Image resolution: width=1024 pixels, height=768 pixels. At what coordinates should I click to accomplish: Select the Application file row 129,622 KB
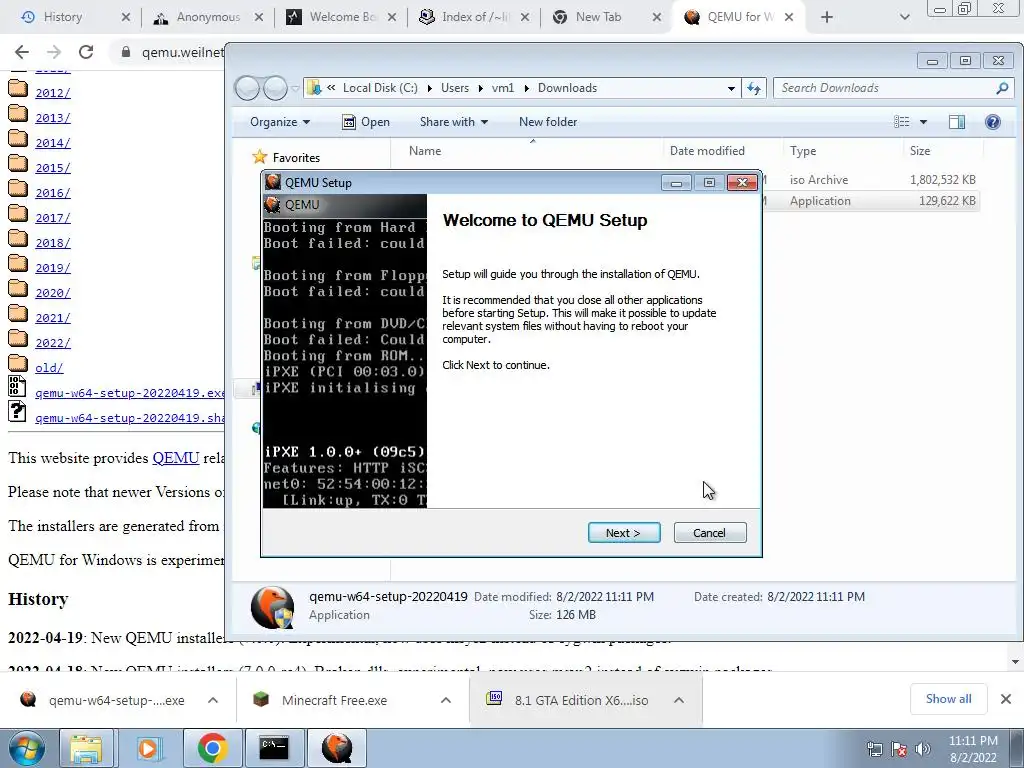[x=871, y=201]
